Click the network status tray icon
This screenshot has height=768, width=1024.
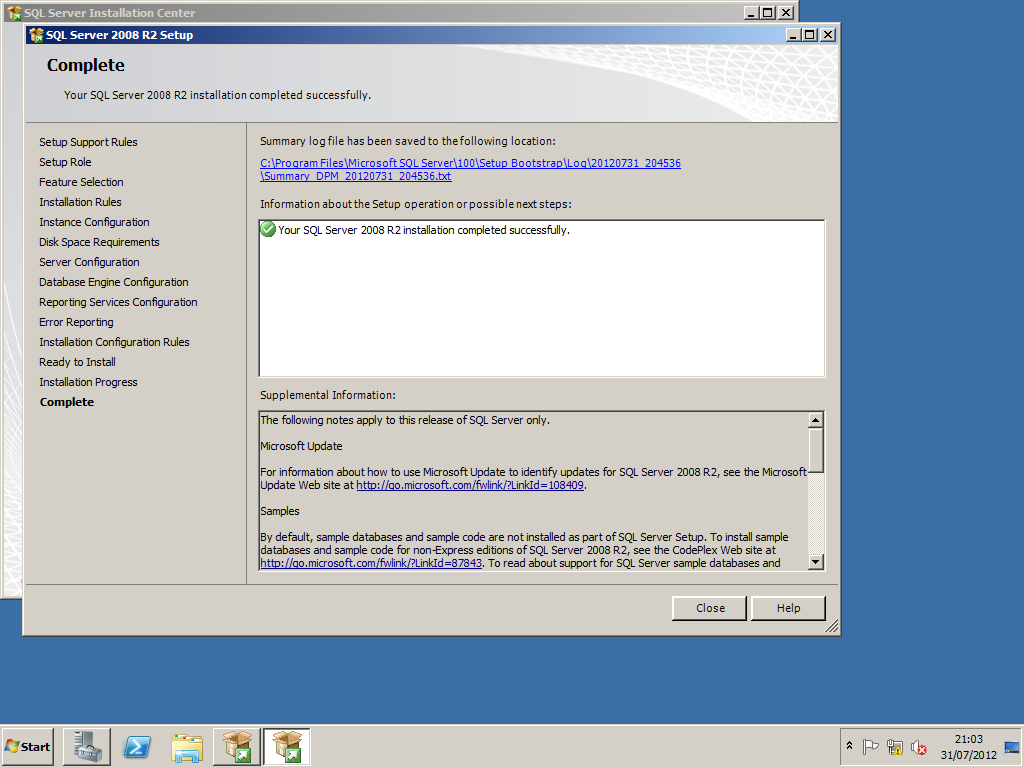pyautogui.click(x=895, y=746)
